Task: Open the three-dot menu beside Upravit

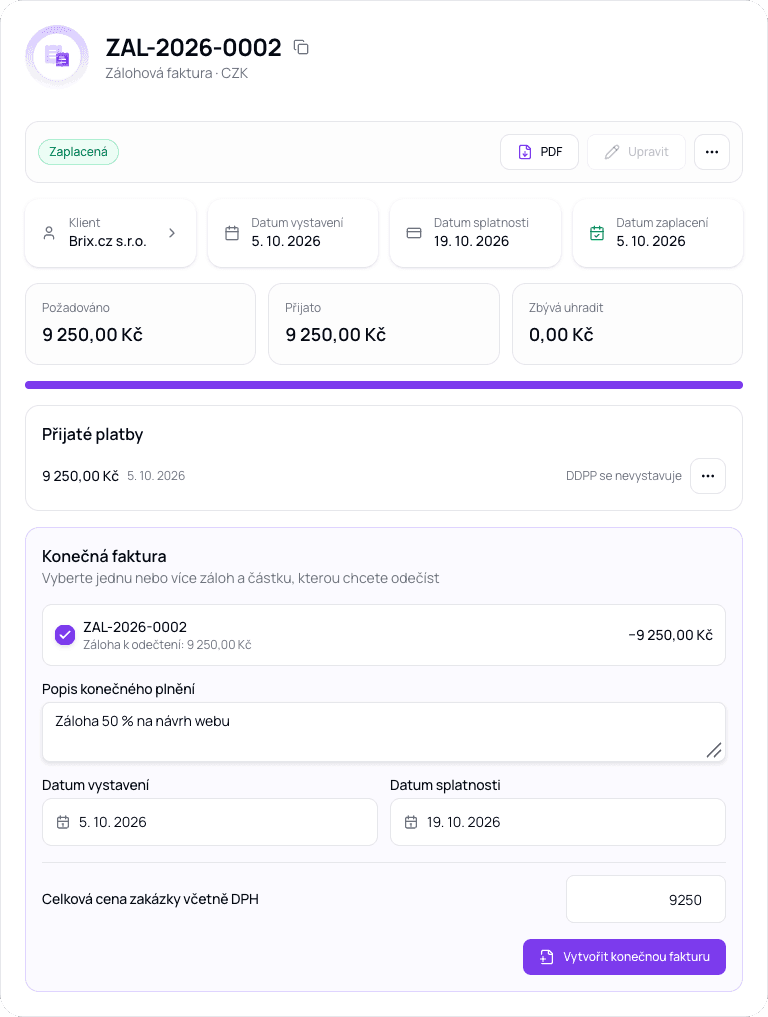Action: click(712, 152)
